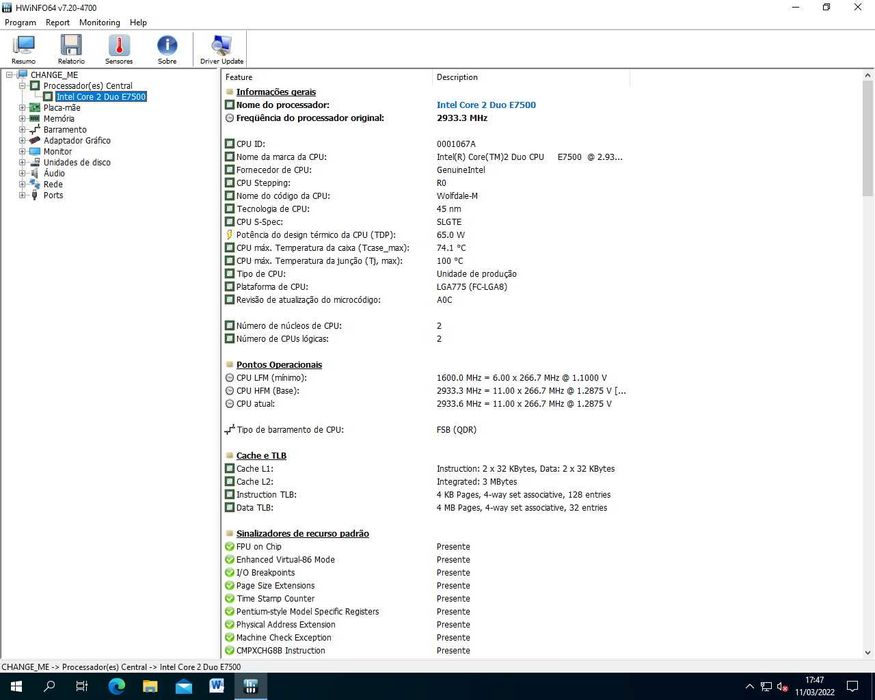
Task: Click the Wolfdale-M code name value
Action: pos(457,196)
